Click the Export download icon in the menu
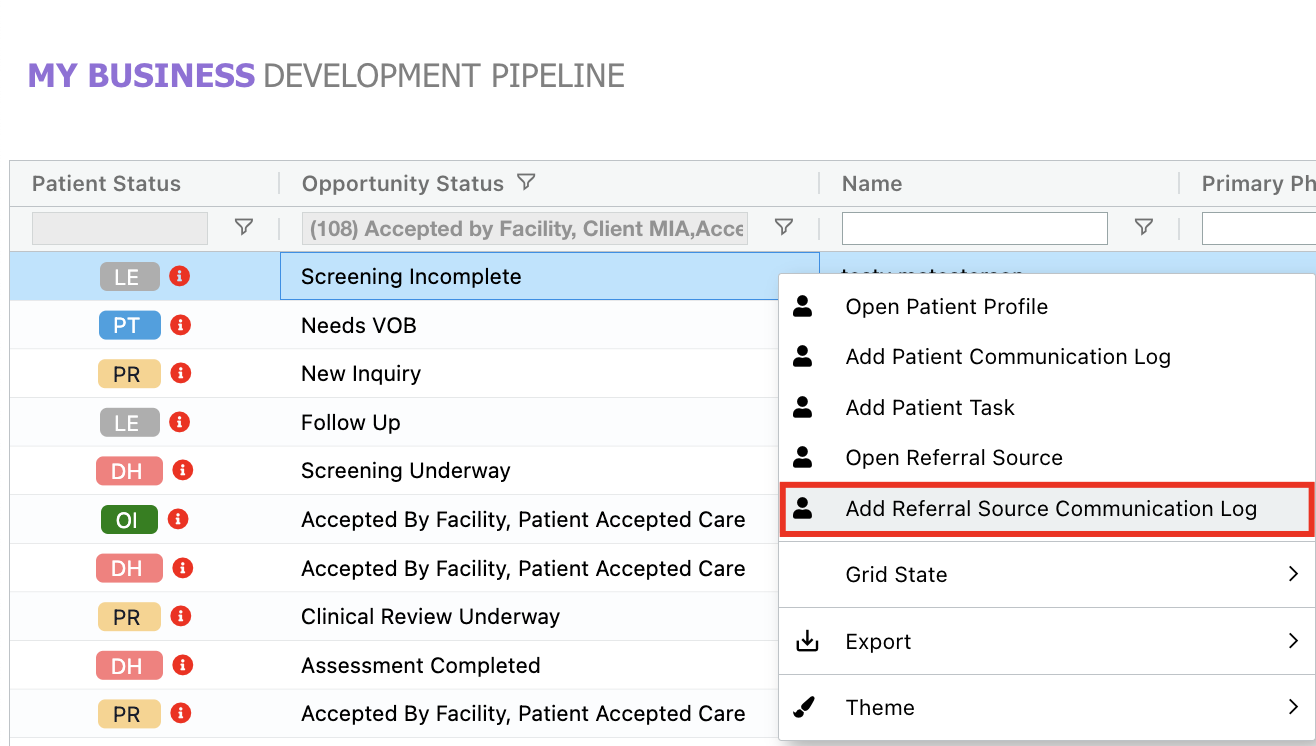The height and width of the screenshot is (746, 1316). pos(806,641)
